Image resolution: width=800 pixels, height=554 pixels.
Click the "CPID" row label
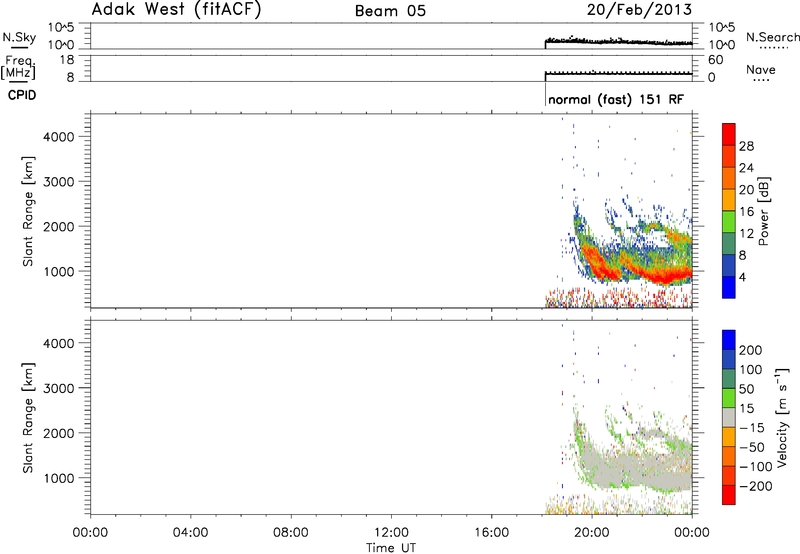[x=22, y=95]
